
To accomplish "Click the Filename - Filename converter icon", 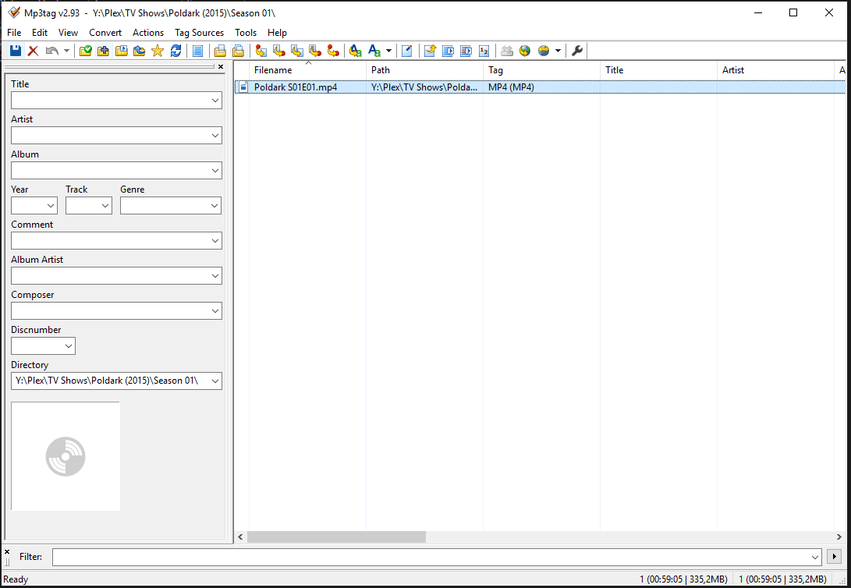I will click(x=297, y=50).
